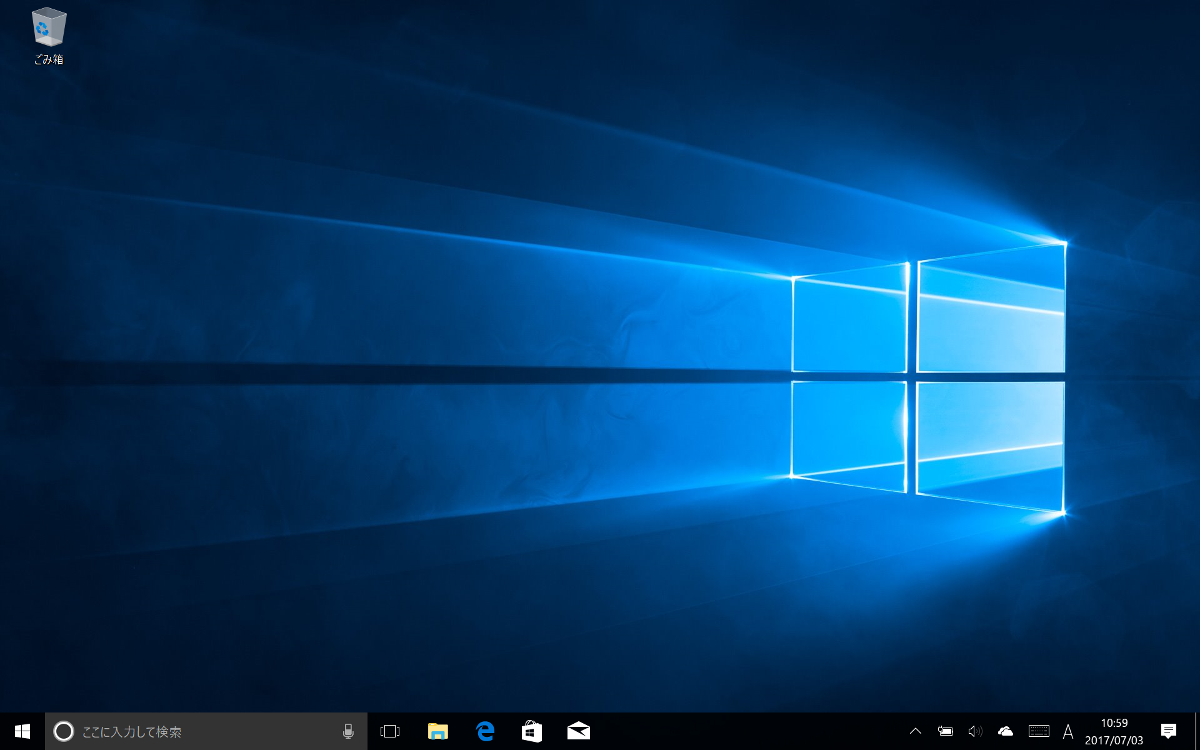The height and width of the screenshot is (750, 1200).
Task: Click the glowing Windows logo on wallpaper
Action: click(928, 378)
